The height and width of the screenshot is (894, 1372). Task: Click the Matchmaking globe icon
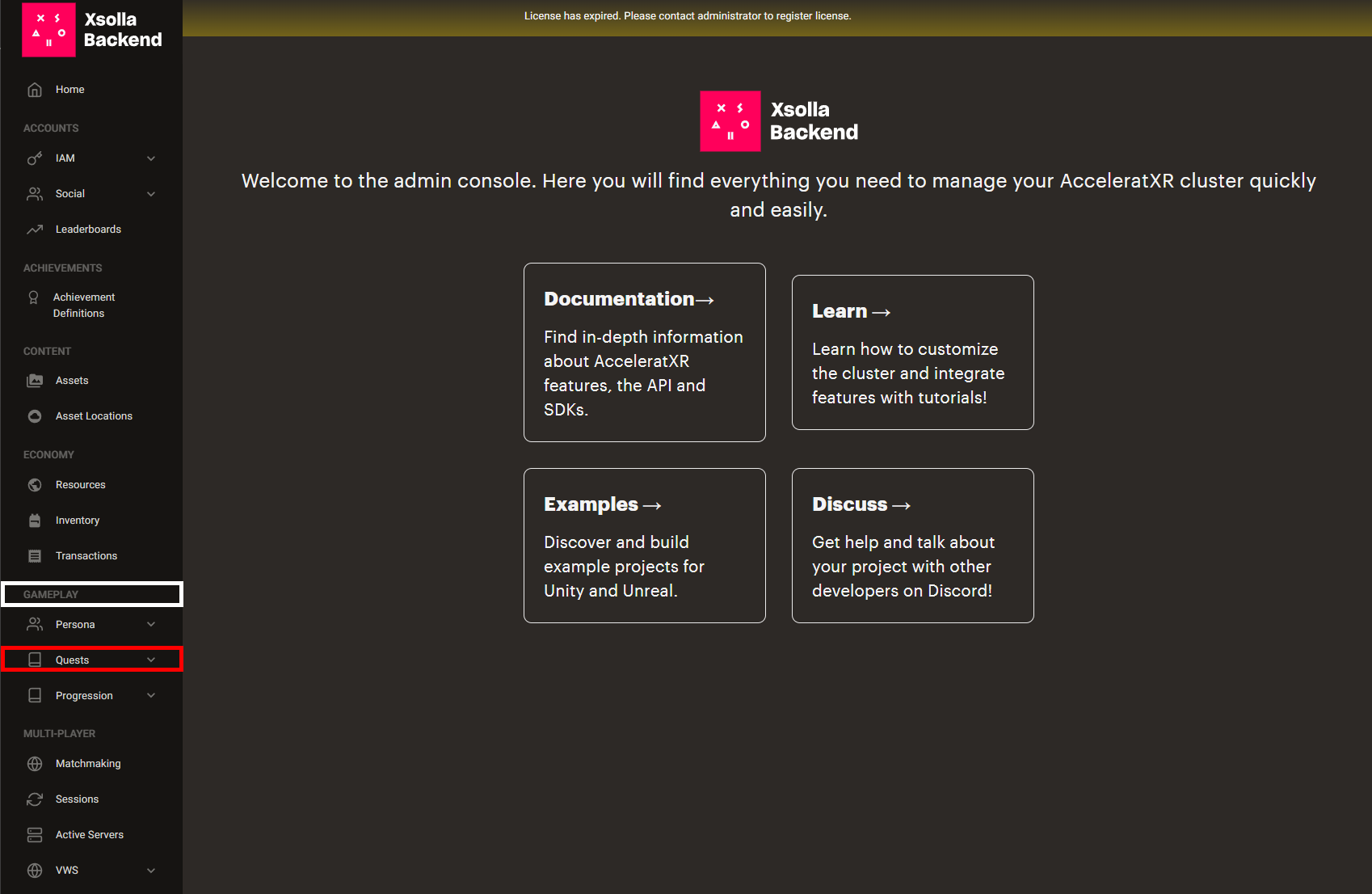(35, 764)
